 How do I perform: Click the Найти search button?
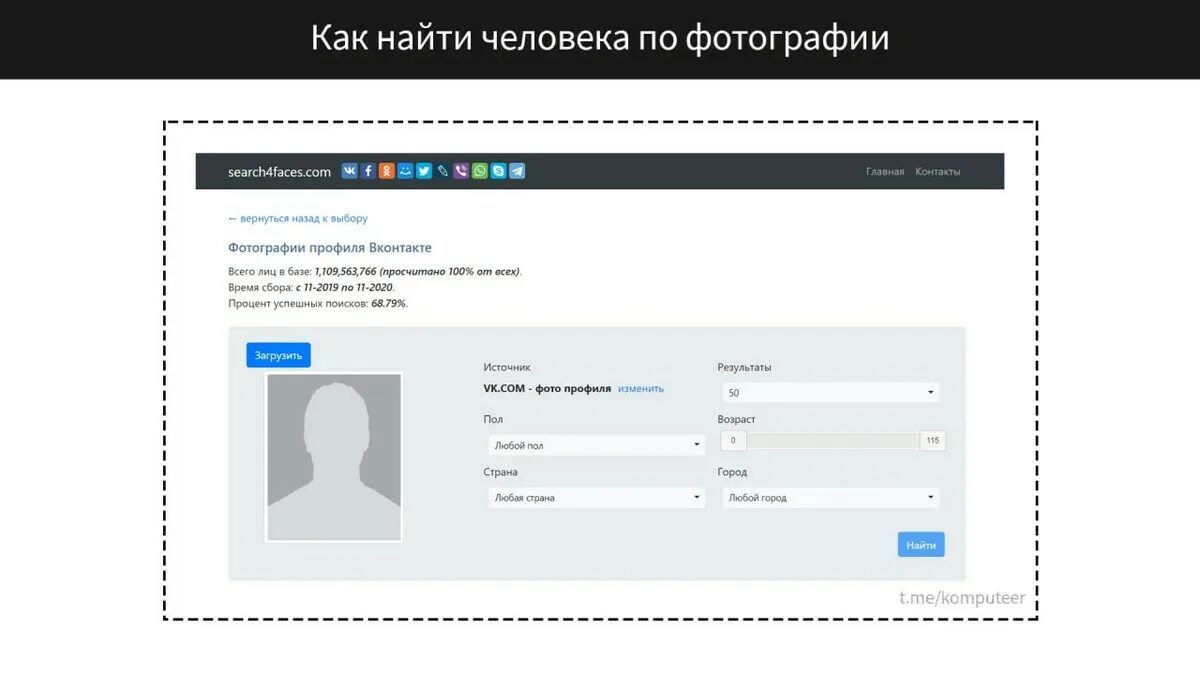[x=920, y=544]
